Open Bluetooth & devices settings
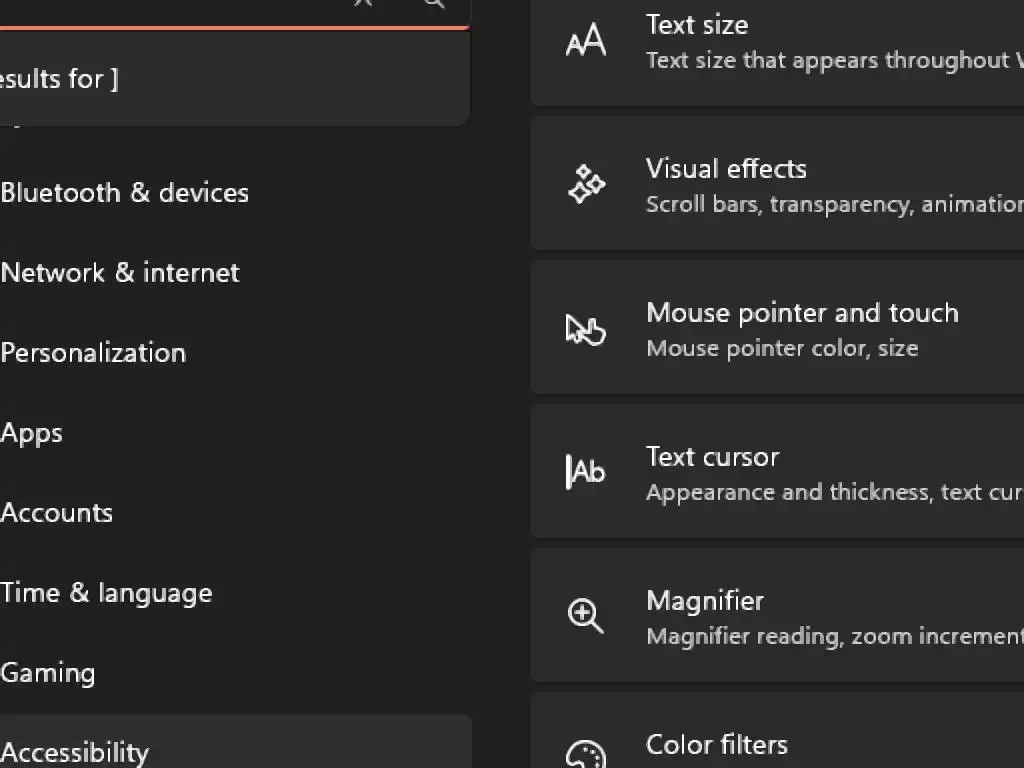The height and width of the screenshot is (768, 1024). 125,193
